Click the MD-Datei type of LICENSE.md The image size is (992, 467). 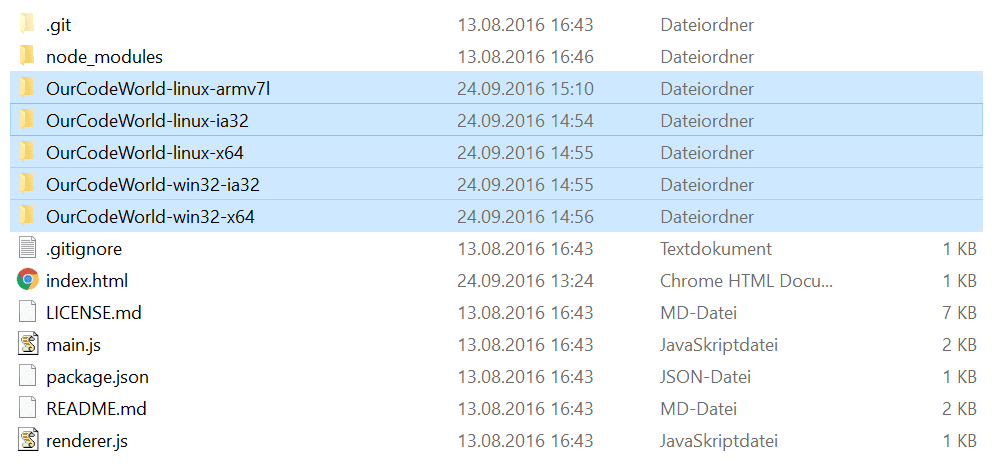(x=698, y=313)
